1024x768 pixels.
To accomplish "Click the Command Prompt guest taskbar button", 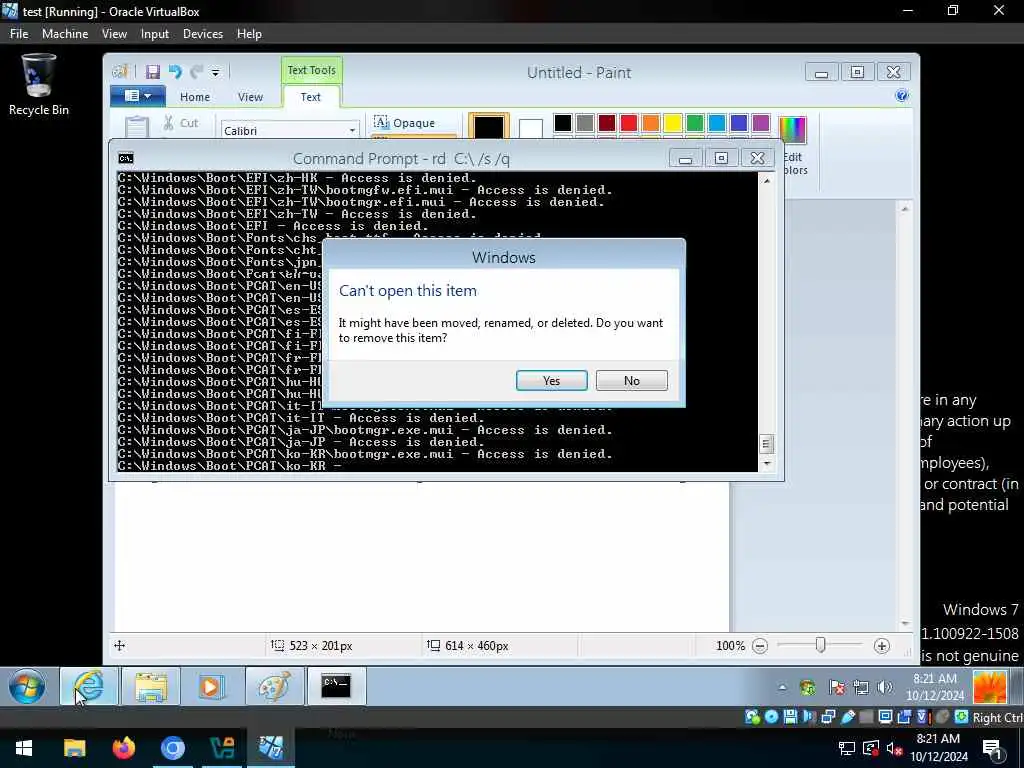I will tap(336, 686).
